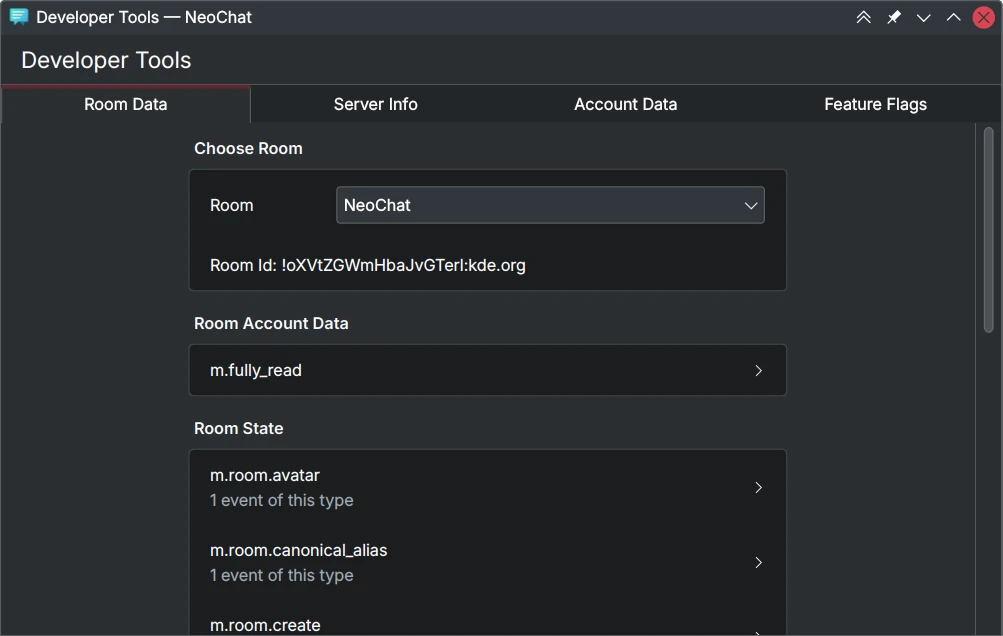Open the m.room.avatar state event row
Screen dimensions: 1003x636
tap(487, 488)
